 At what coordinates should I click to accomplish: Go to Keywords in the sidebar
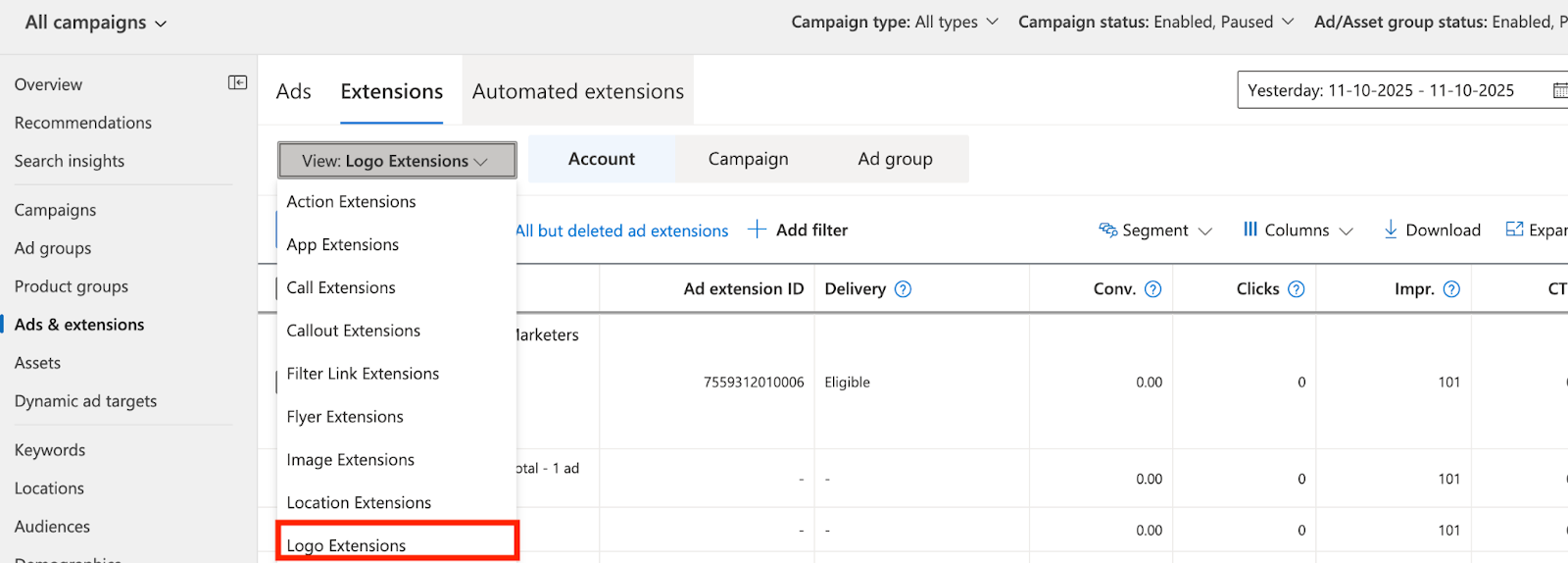[x=50, y=450]
